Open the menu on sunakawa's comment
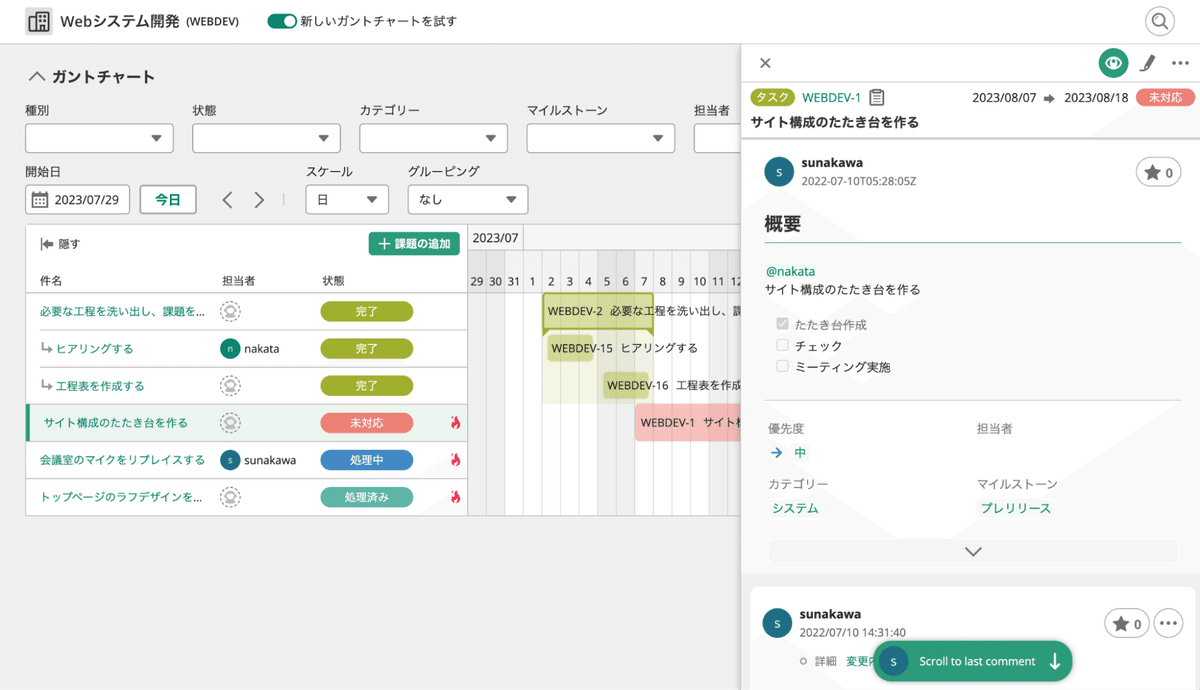 (x=1168, y=623)
